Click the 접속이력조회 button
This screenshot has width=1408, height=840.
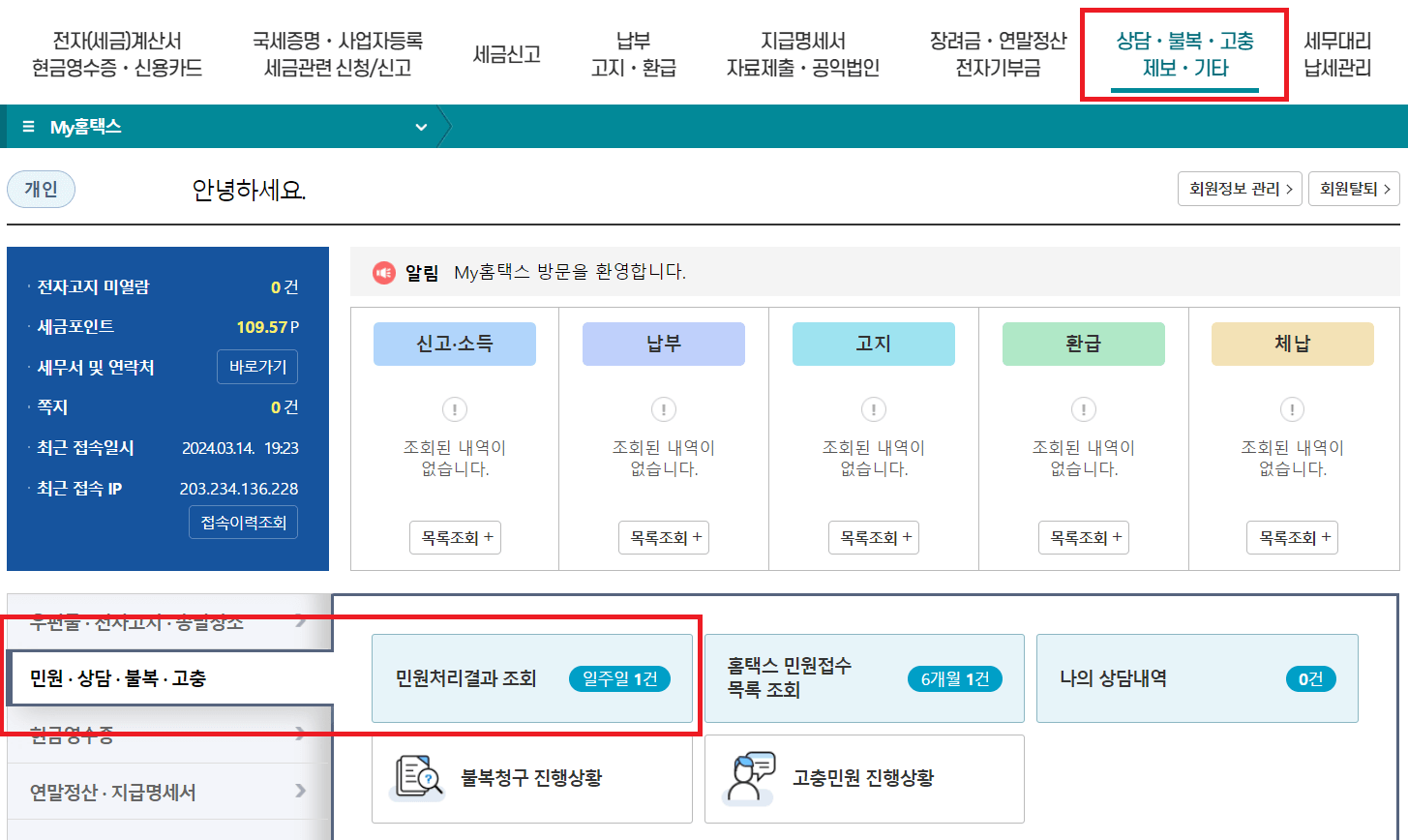[244, 522]
